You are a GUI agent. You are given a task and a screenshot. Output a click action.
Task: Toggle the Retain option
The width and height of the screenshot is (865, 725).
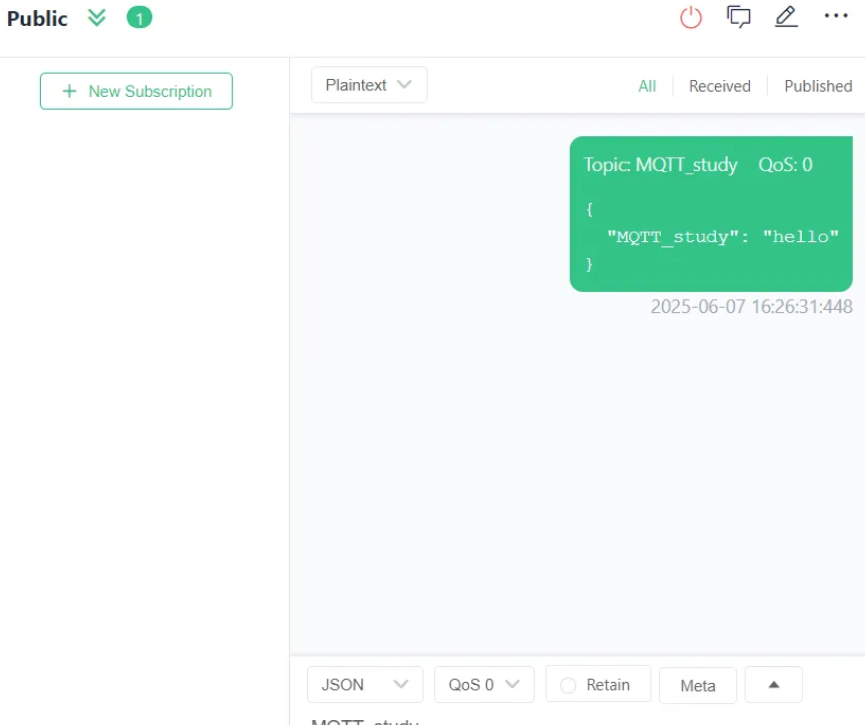pos(598,685)
